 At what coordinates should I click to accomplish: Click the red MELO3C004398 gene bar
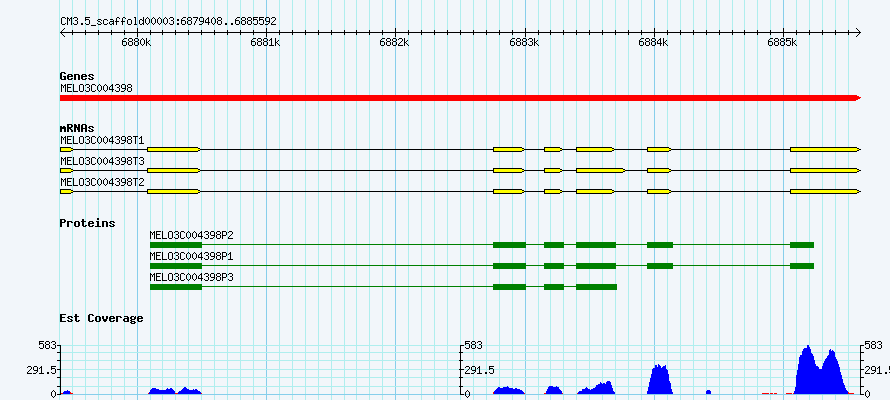point(460,98)
